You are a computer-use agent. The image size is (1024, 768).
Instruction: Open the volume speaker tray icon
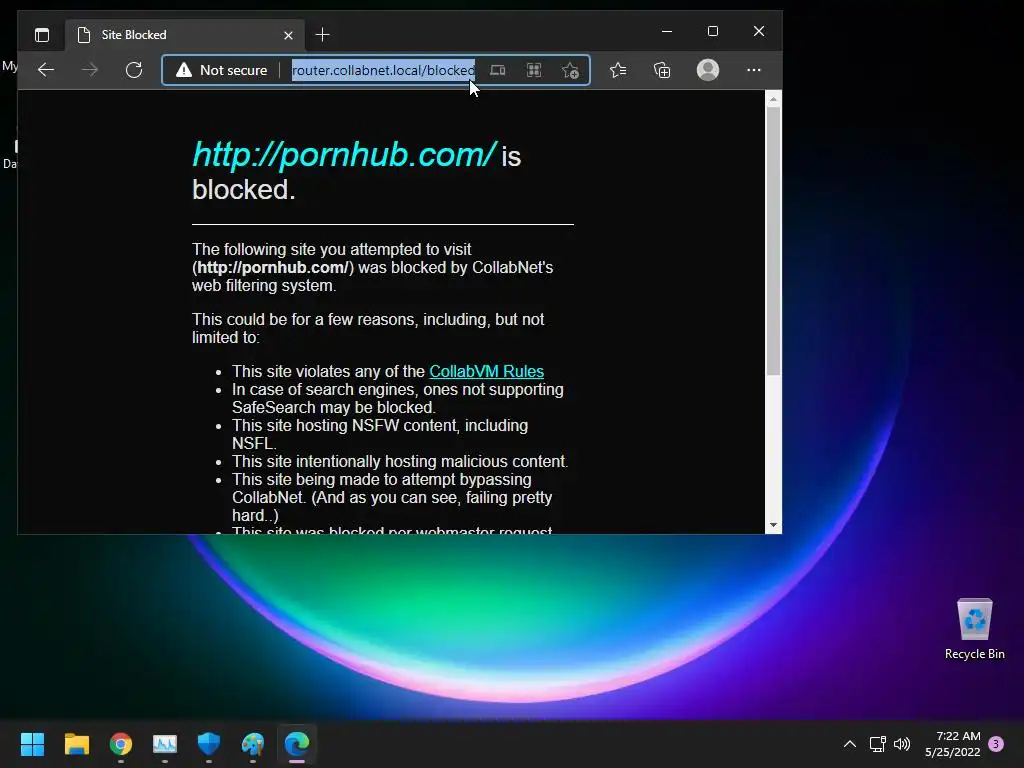(x=902, y=744)
